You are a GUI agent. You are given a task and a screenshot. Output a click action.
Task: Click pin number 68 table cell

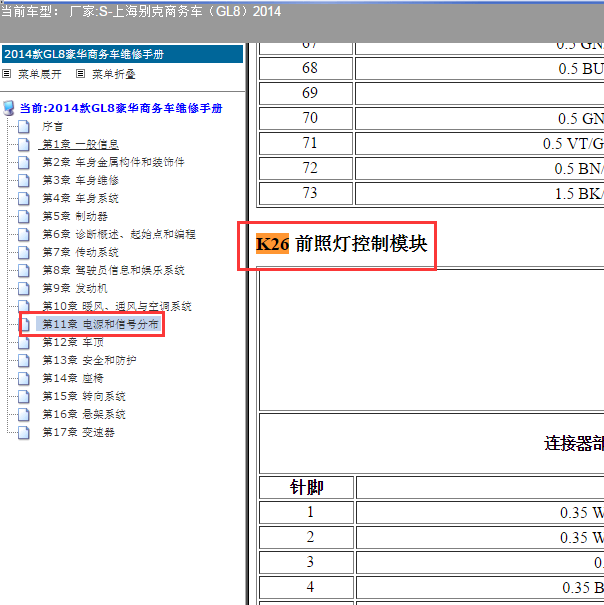pyautogui.click(x=306, y=69)
